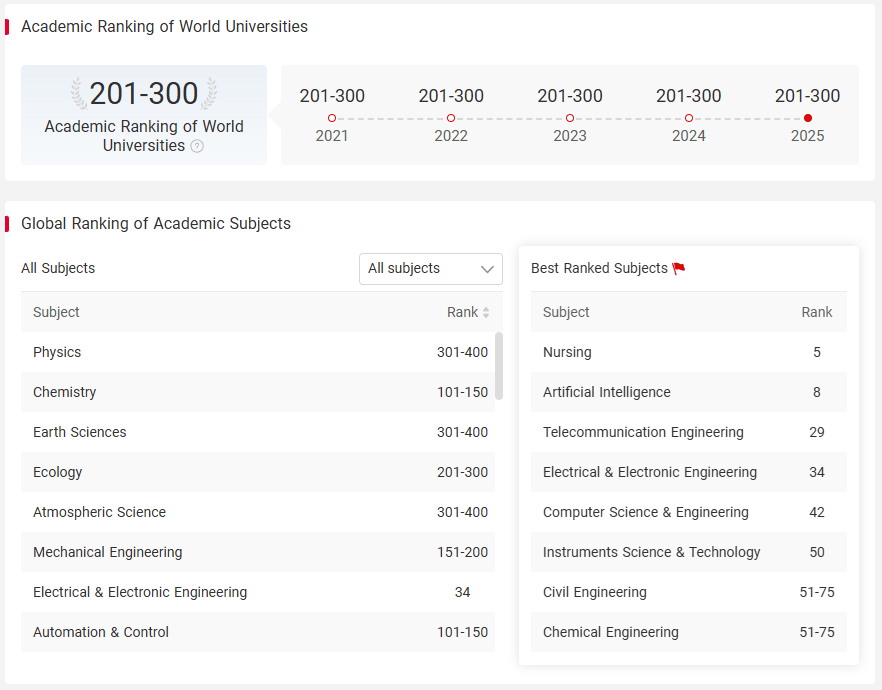Image resolution: width=882 pixels, height=690 pixels.
Task: Click the right laurel wreath icon beside 201-300
Action: pyautogui.click(x=209, y=93)
